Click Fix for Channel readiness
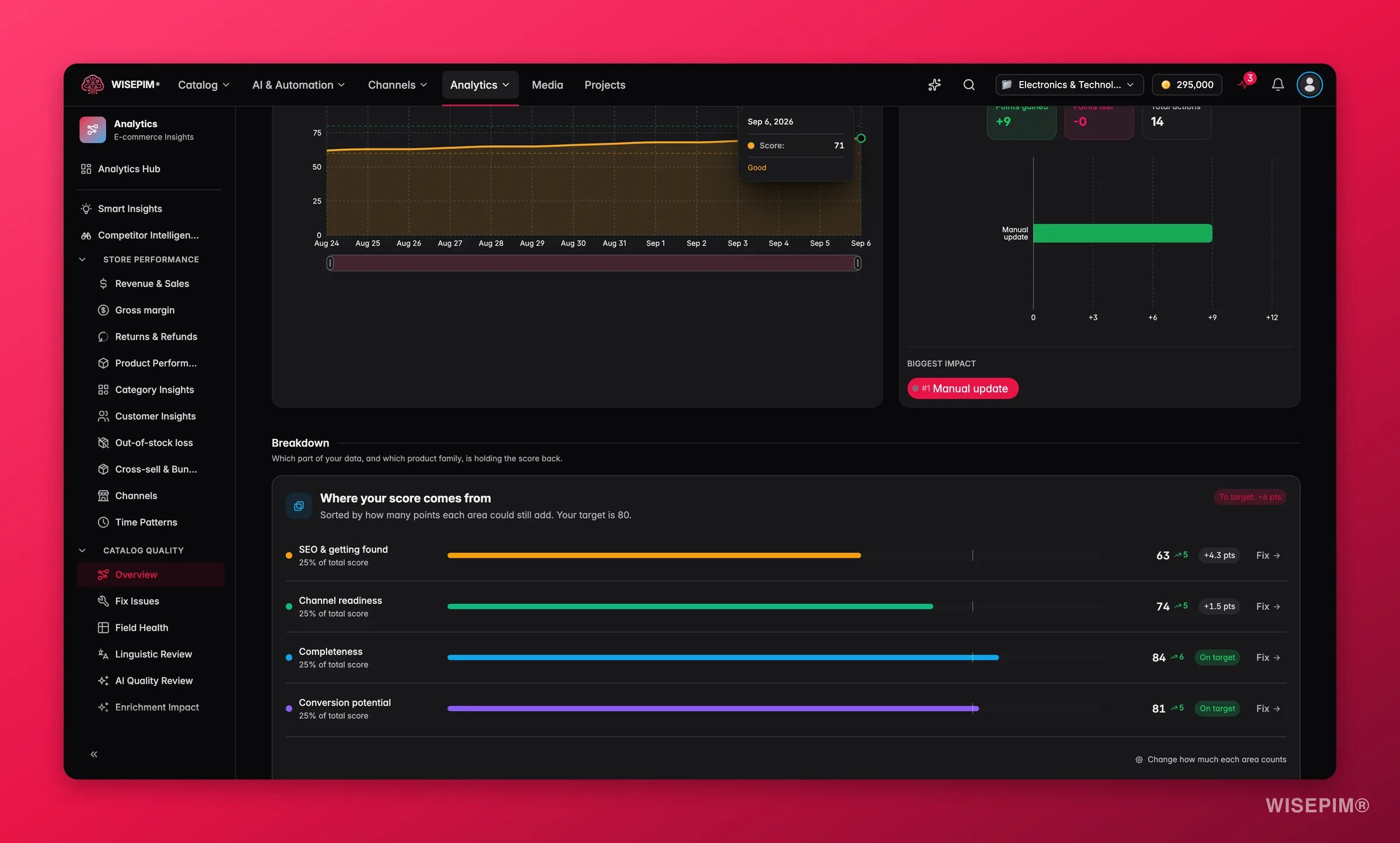The image size is (1400, 843). (x=1268, y=607)
